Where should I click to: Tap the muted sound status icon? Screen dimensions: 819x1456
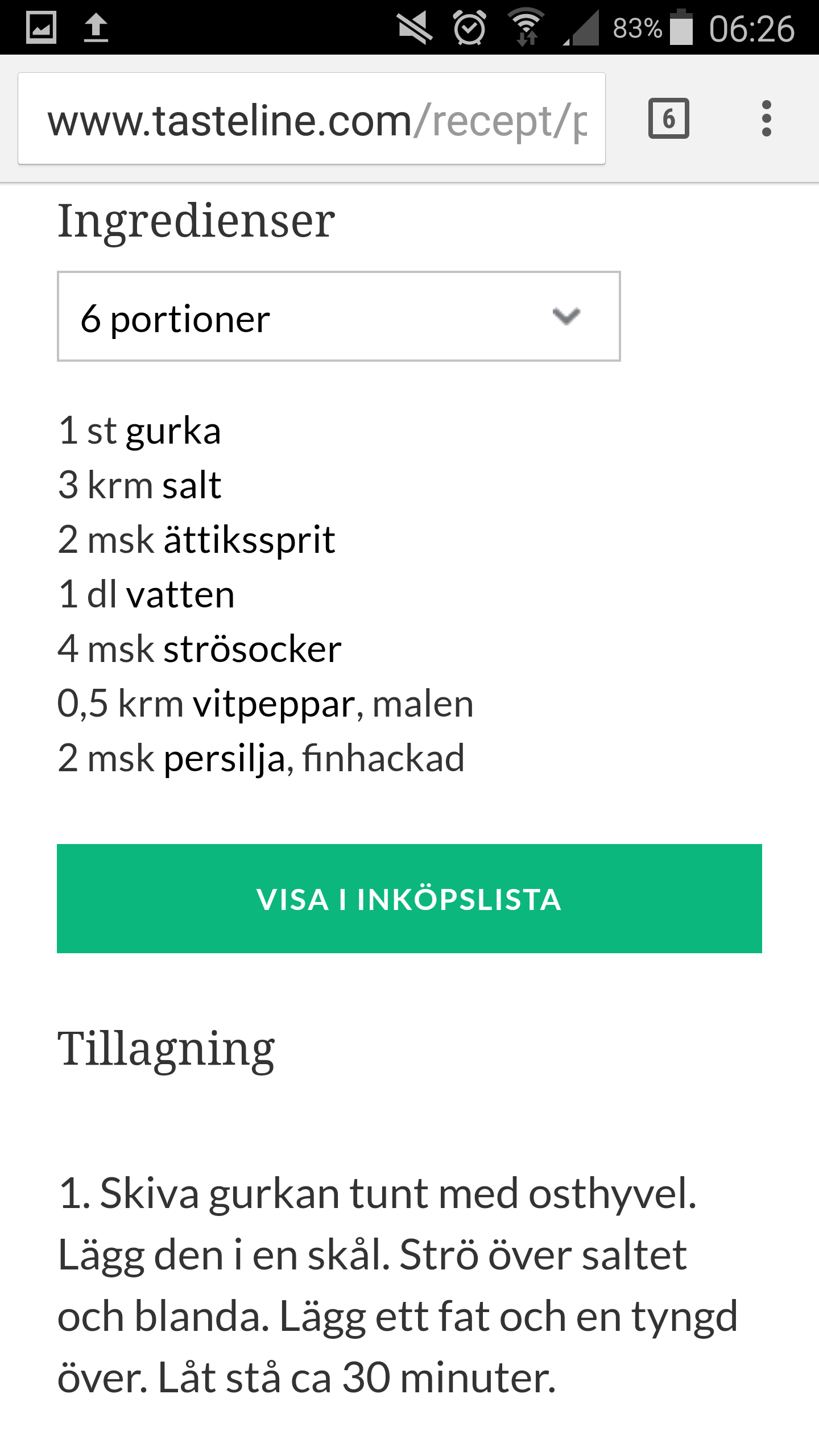coord(415,27)
